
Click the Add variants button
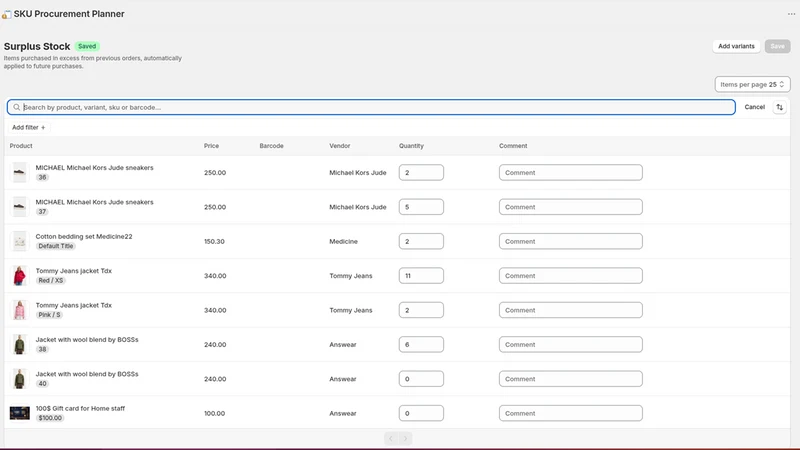736,46
